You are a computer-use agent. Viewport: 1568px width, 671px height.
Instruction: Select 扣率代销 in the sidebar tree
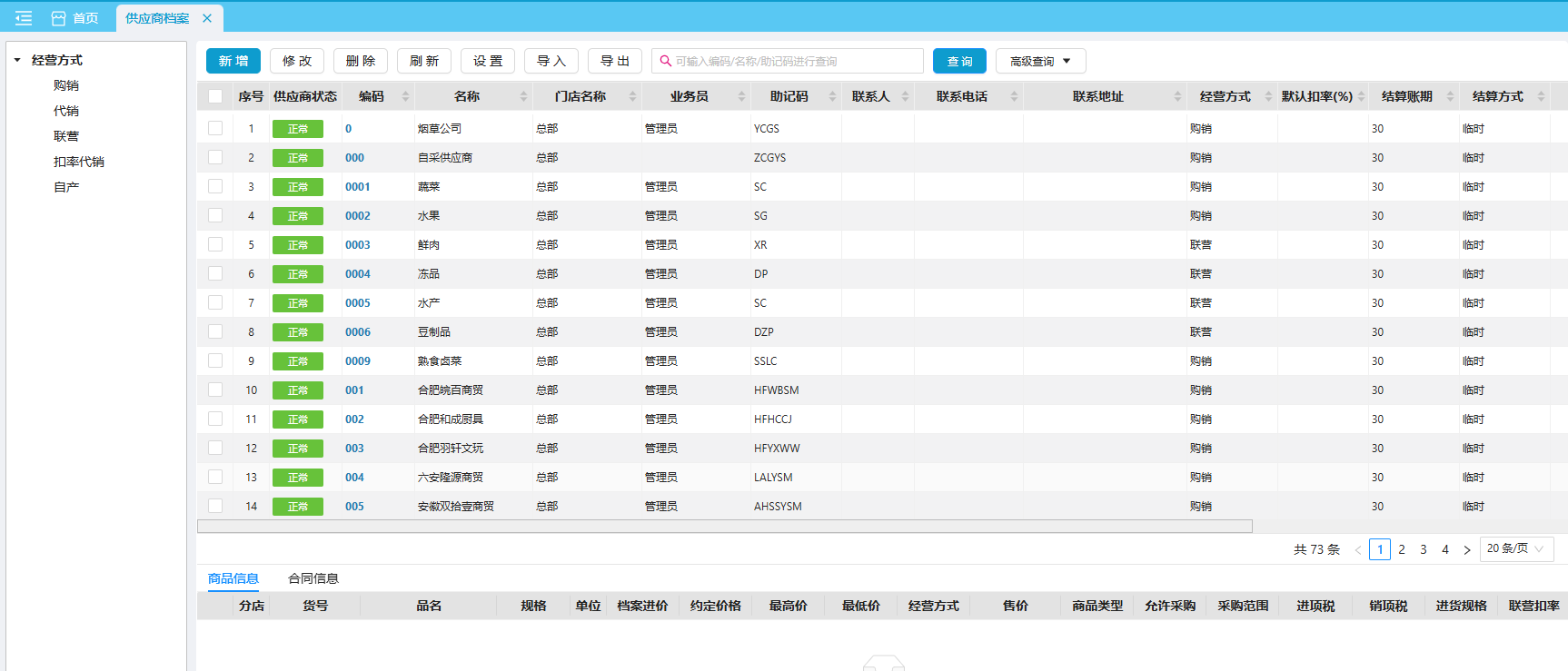78,162
